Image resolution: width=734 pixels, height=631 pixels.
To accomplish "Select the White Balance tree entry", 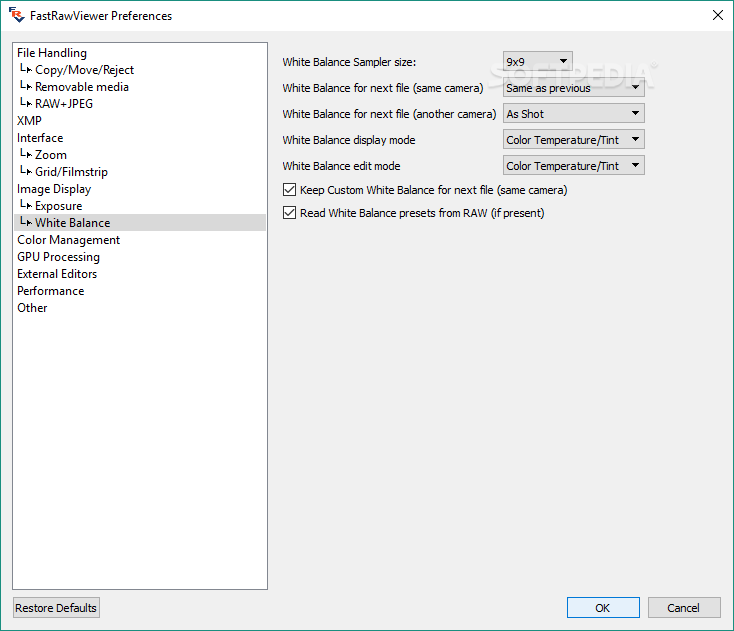I will pos(140,223).
